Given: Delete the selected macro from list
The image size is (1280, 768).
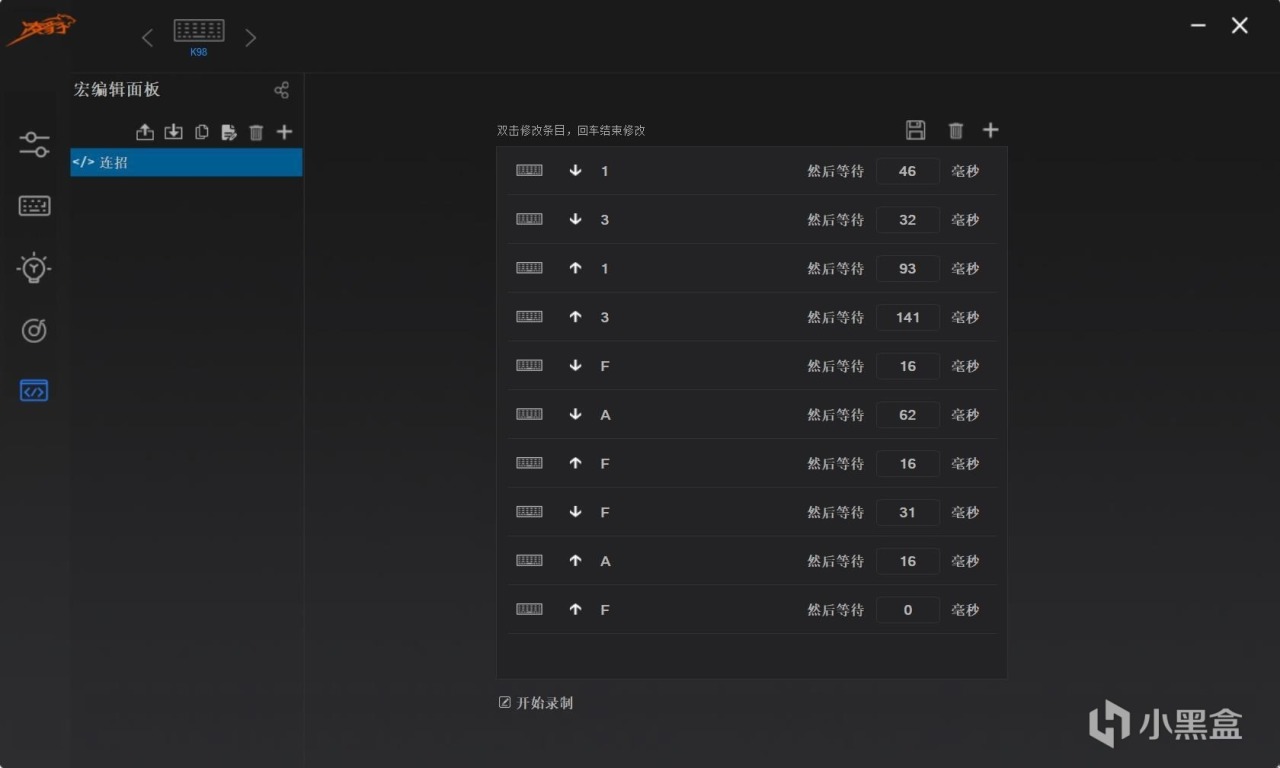Looking at the screenshot, I should pyautogui.click(x=256, y=132).
